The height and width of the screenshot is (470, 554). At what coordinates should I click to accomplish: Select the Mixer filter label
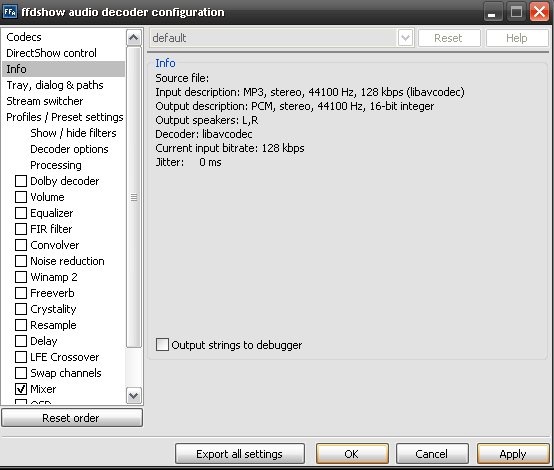point(43,389)
